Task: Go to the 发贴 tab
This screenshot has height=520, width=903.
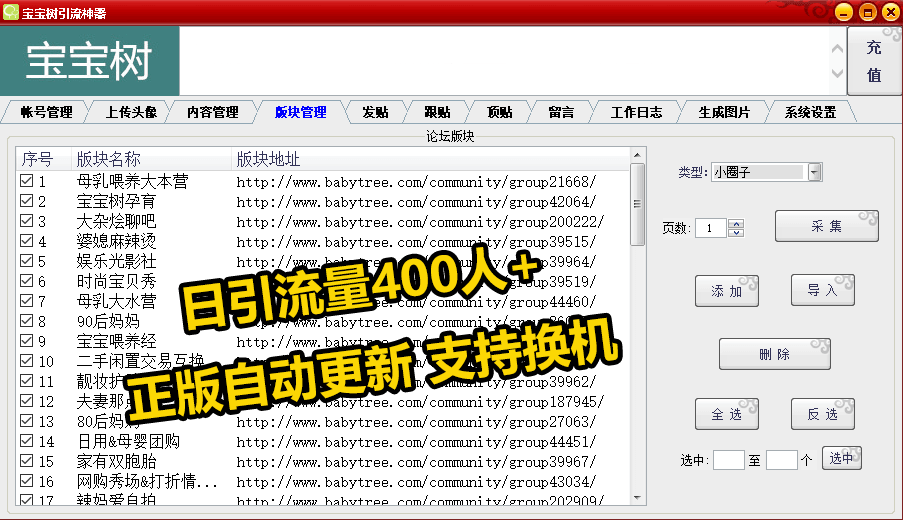Action: [x=375, y=112]
